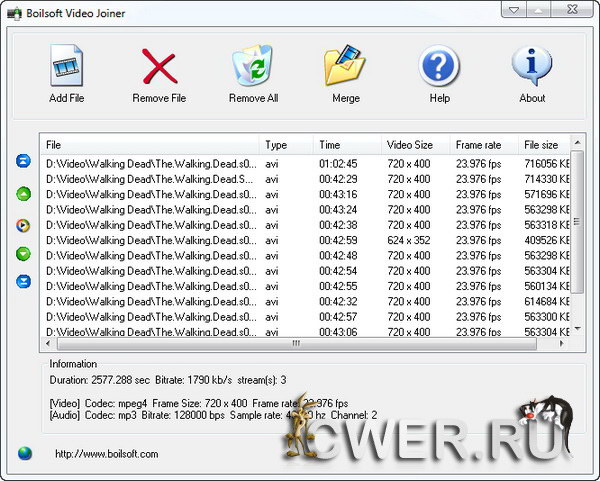
Task: Send selected file to bottom of list
Action: [x=23, y=282]
